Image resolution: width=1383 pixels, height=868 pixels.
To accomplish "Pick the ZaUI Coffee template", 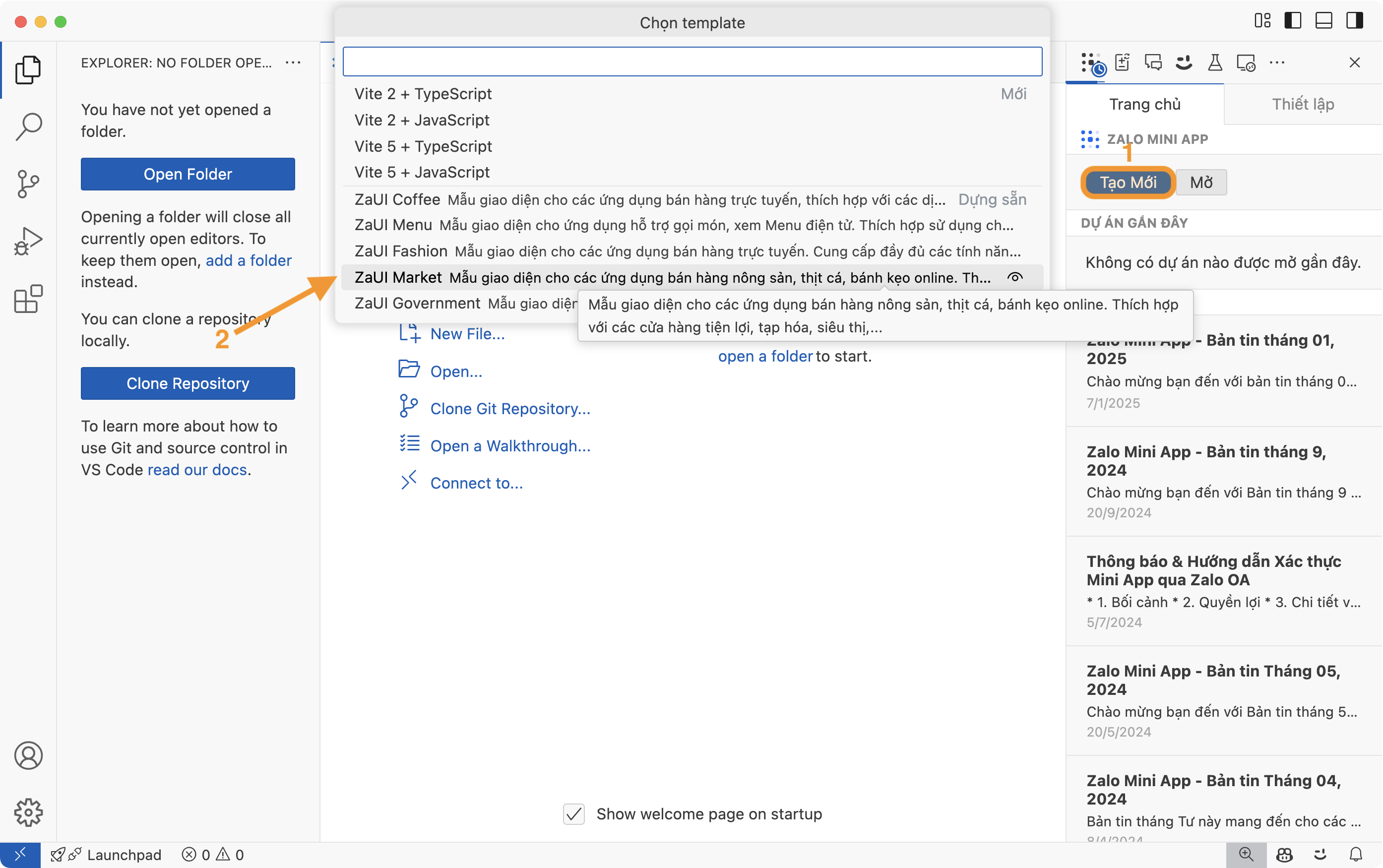I will (692, 200).
